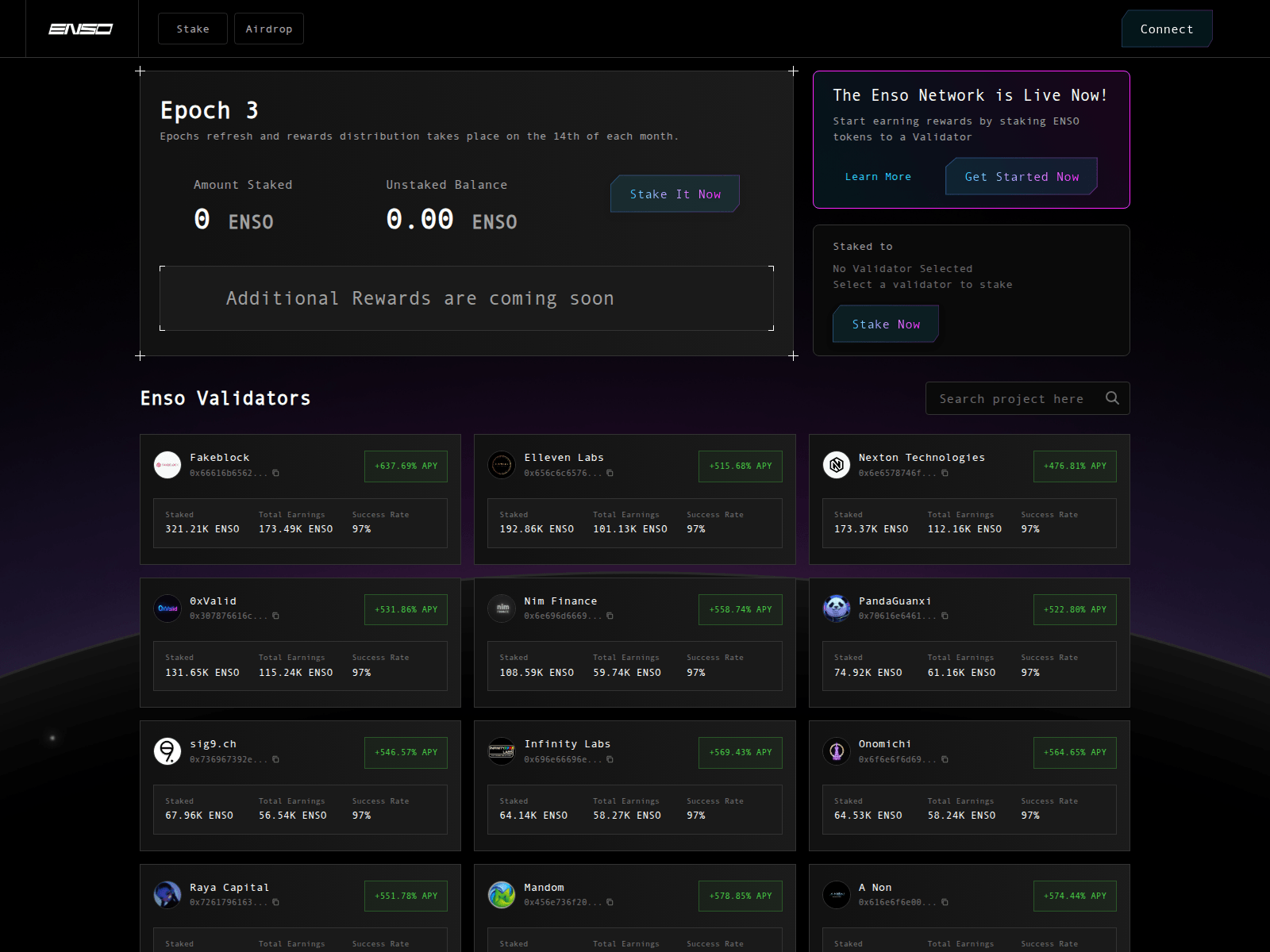This screenshot has width=1270, height=952.
Task: Click Onomichi +564.65% APY badge
Action: [1075, 752]
